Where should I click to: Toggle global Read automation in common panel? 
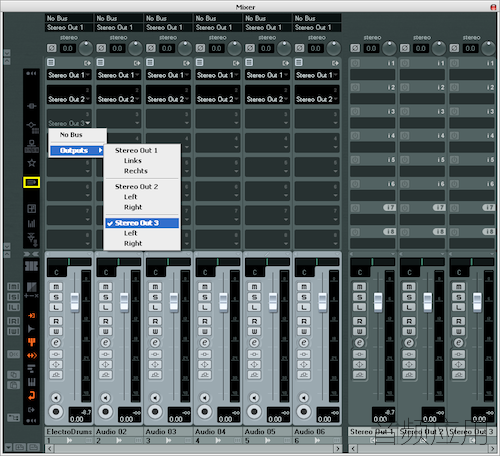(14, 321)
